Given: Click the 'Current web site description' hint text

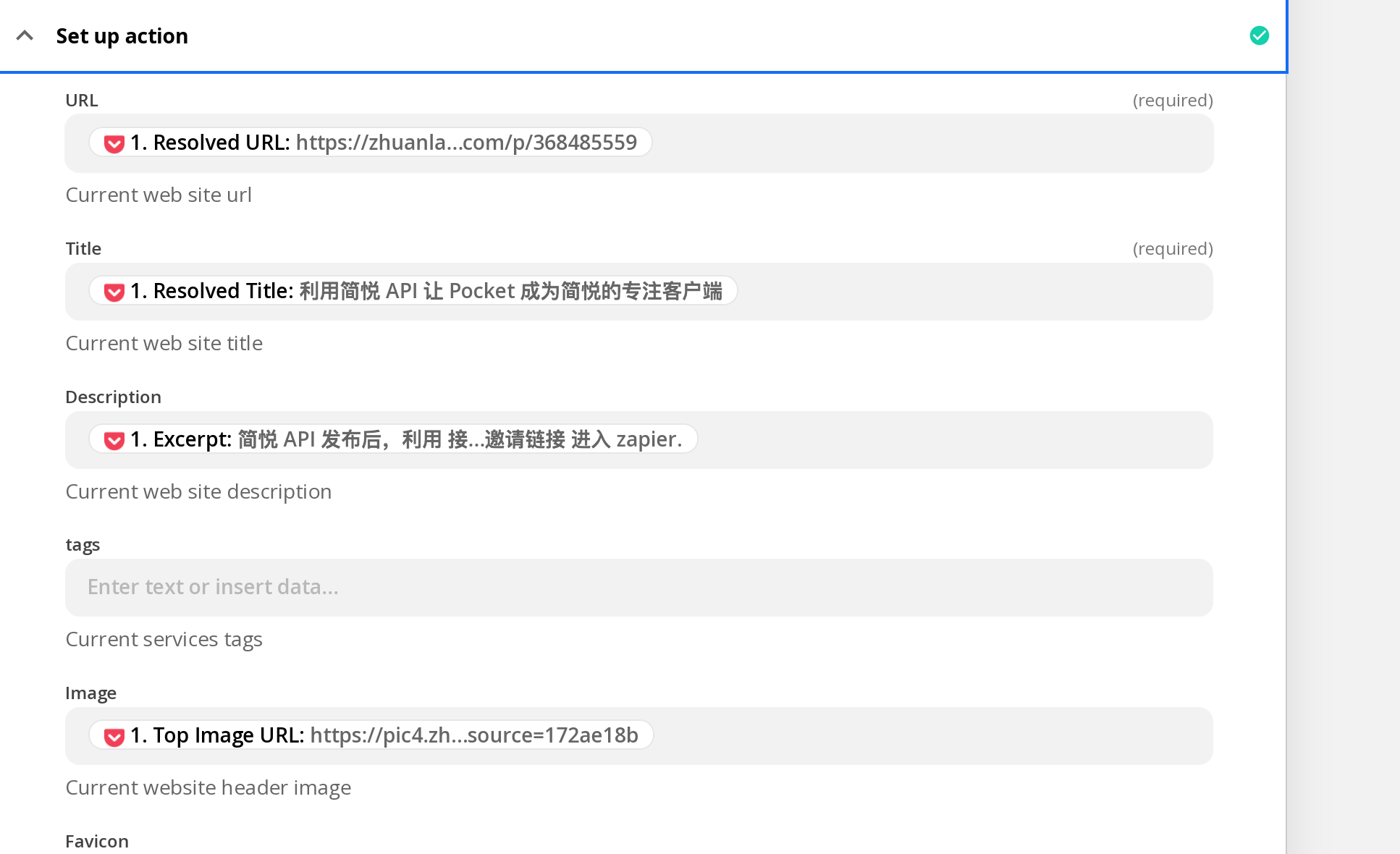Looking at the screenshot, I should point(198,492).
